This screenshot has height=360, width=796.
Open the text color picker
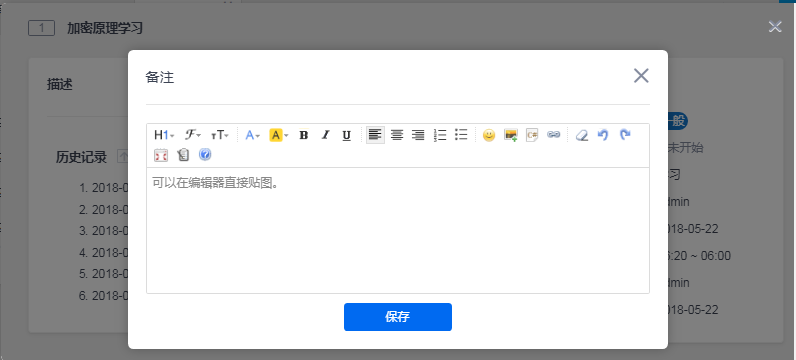coord(252,135)
